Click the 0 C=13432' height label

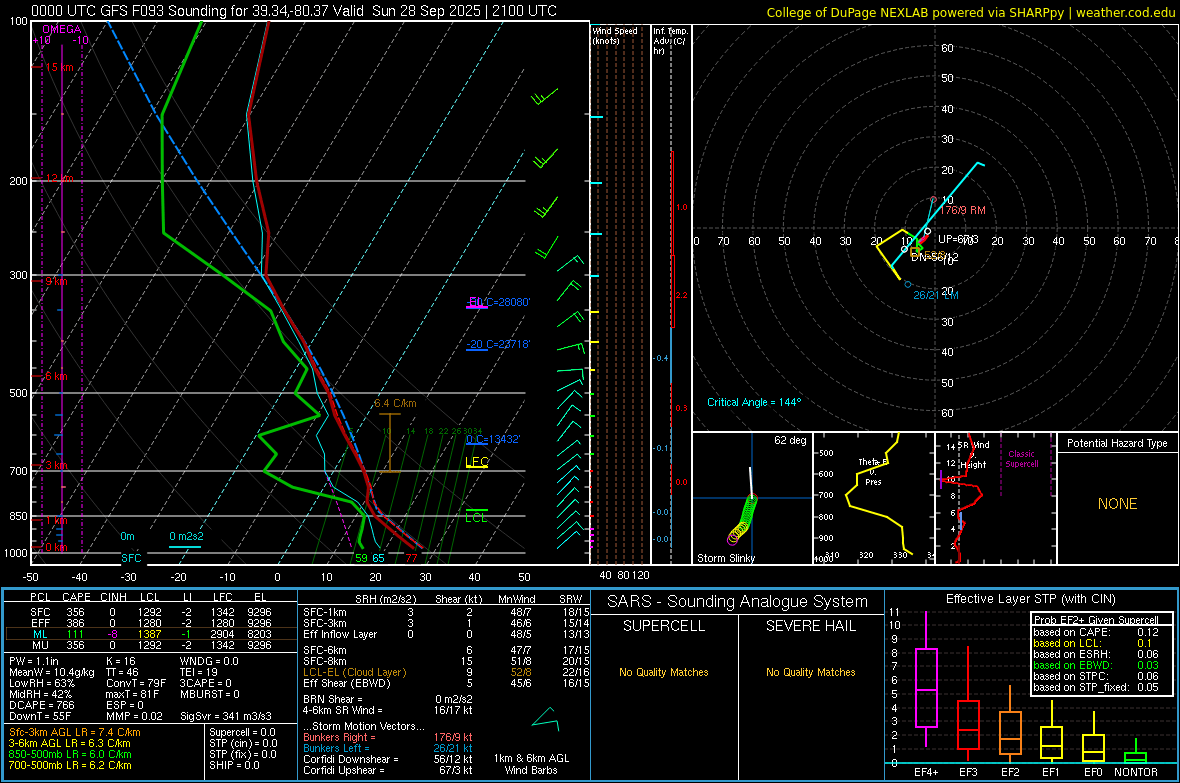493,439
